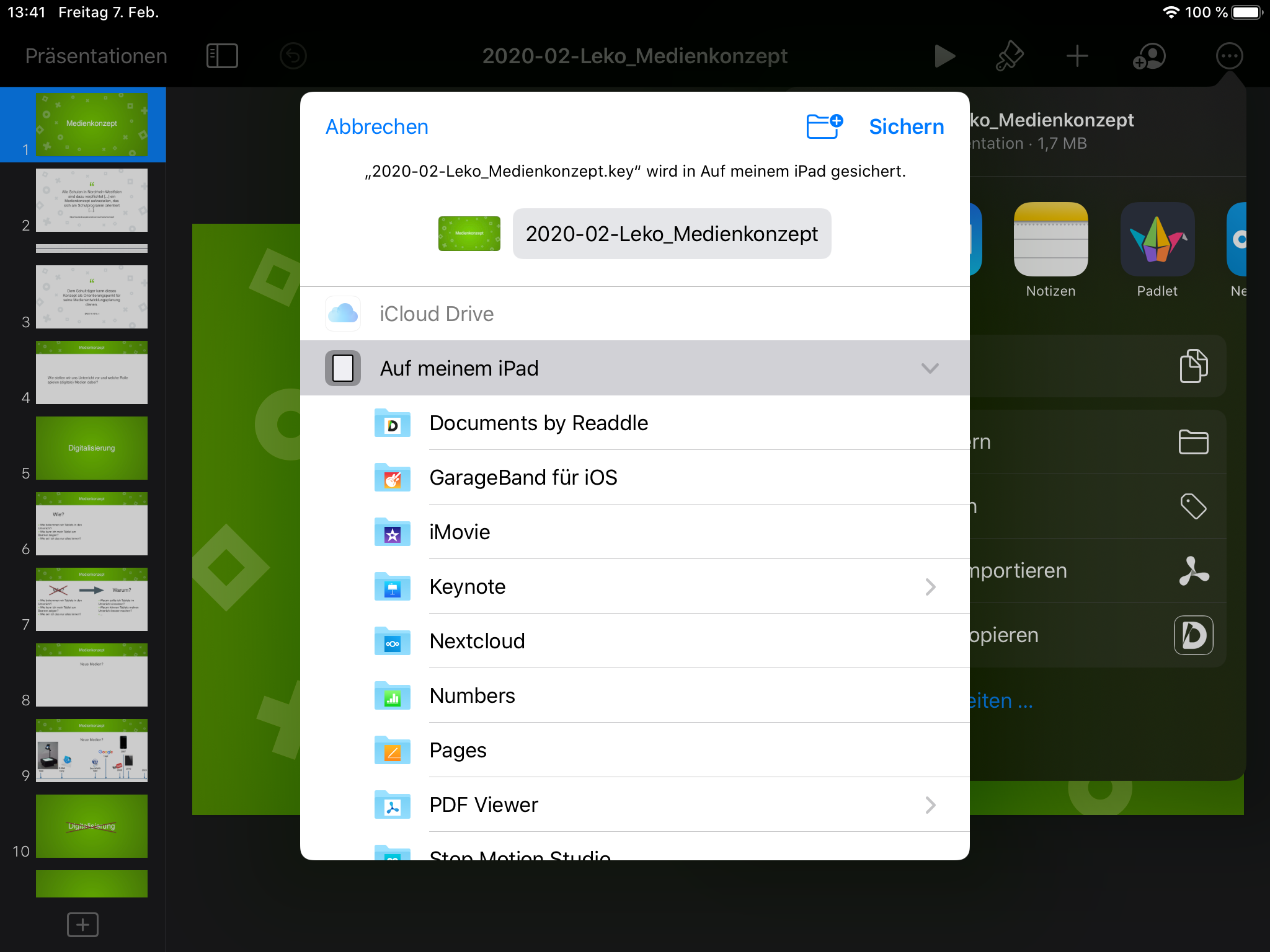Select slide 7 thumbnail
Viewport: 1270px width, 952px height.
click(92, 599)
